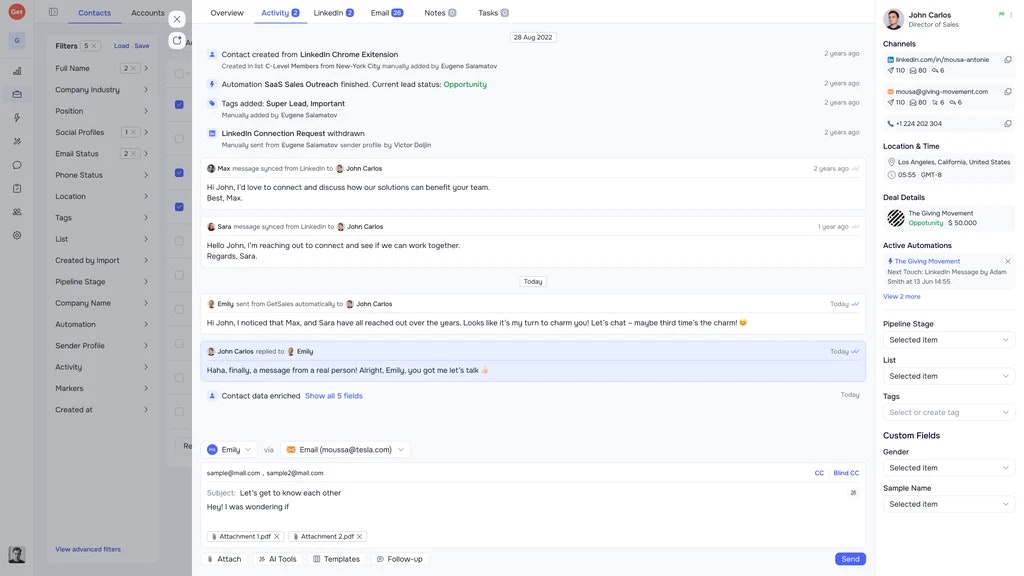This screenshot has height=576, width=1024.
Task: Switch to the Notes tab
Action: pyautogui.click(x=440, y=12)
